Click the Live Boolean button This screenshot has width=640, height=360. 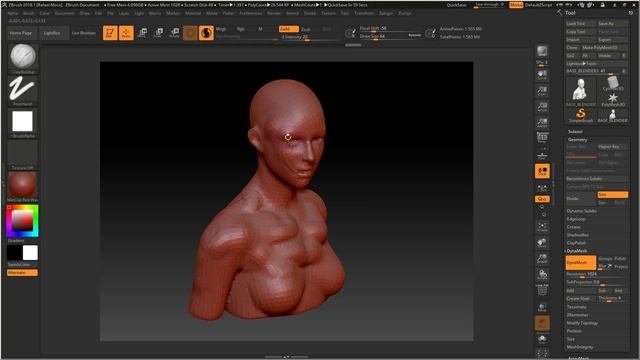84,33
